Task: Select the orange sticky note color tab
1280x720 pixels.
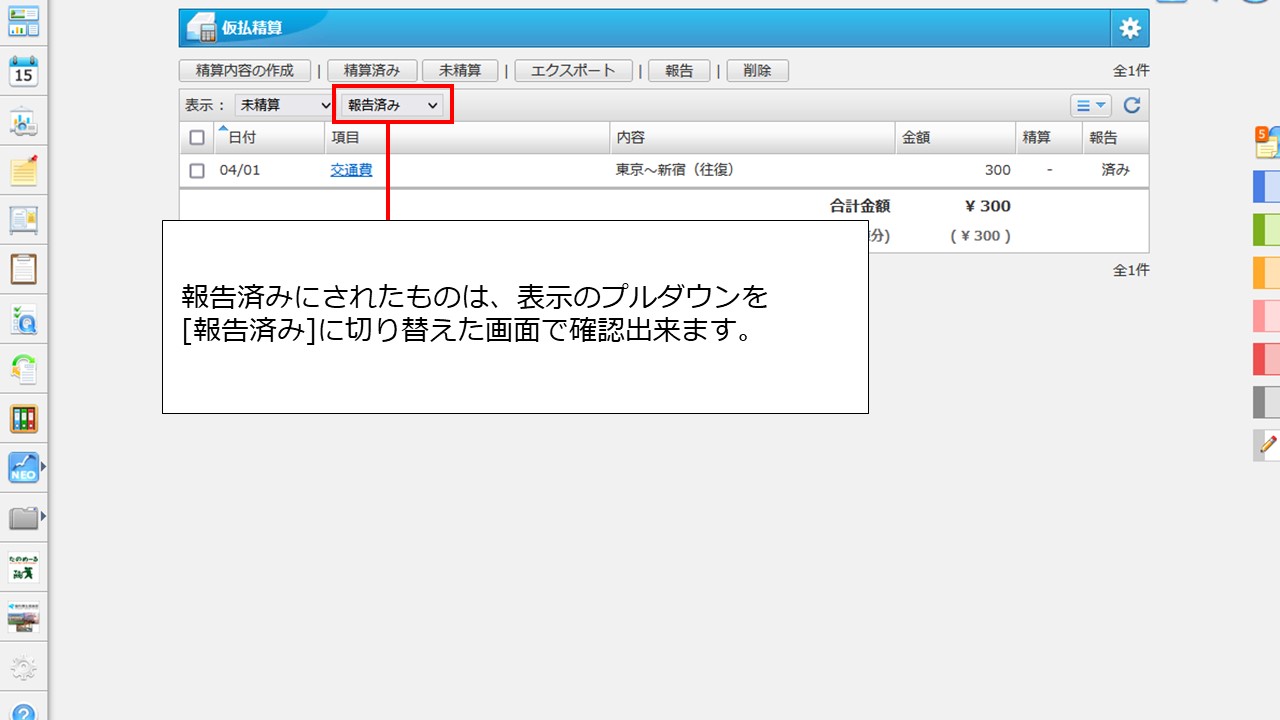Action: point(1267,273)
